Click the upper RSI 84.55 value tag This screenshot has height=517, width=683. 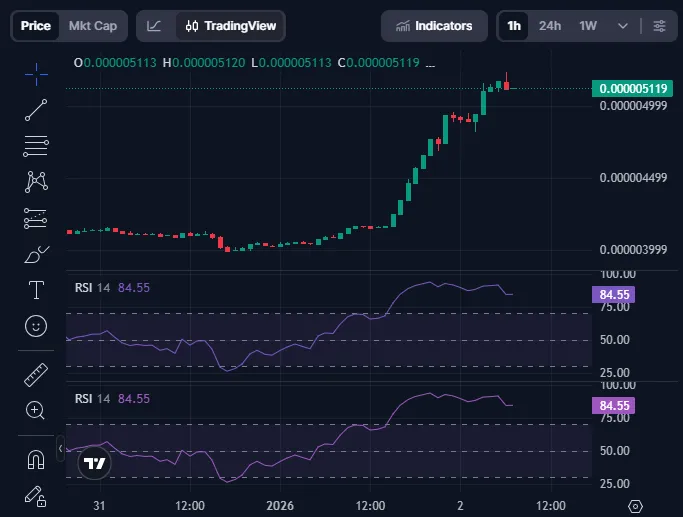click(614, 295)
